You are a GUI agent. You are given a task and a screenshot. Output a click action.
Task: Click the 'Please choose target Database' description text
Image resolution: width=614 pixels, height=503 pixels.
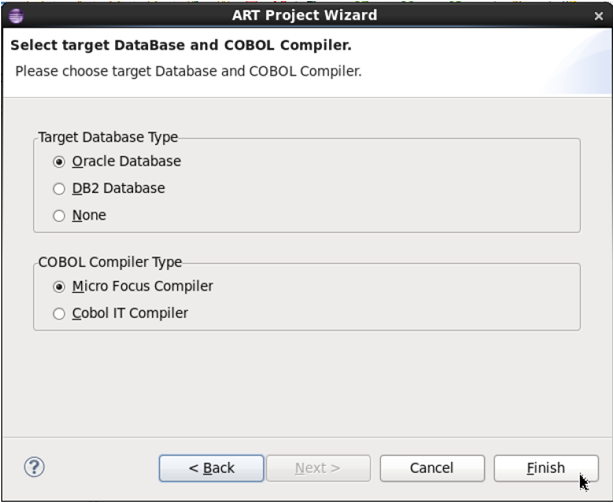pos(188,71)
